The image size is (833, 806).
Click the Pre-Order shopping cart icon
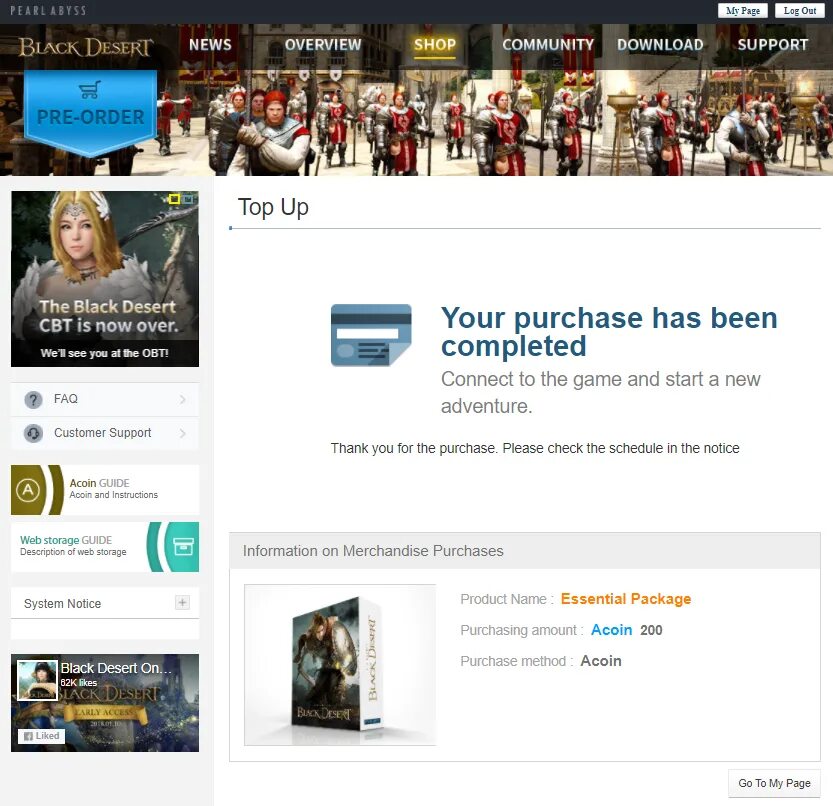pos(90,90)
